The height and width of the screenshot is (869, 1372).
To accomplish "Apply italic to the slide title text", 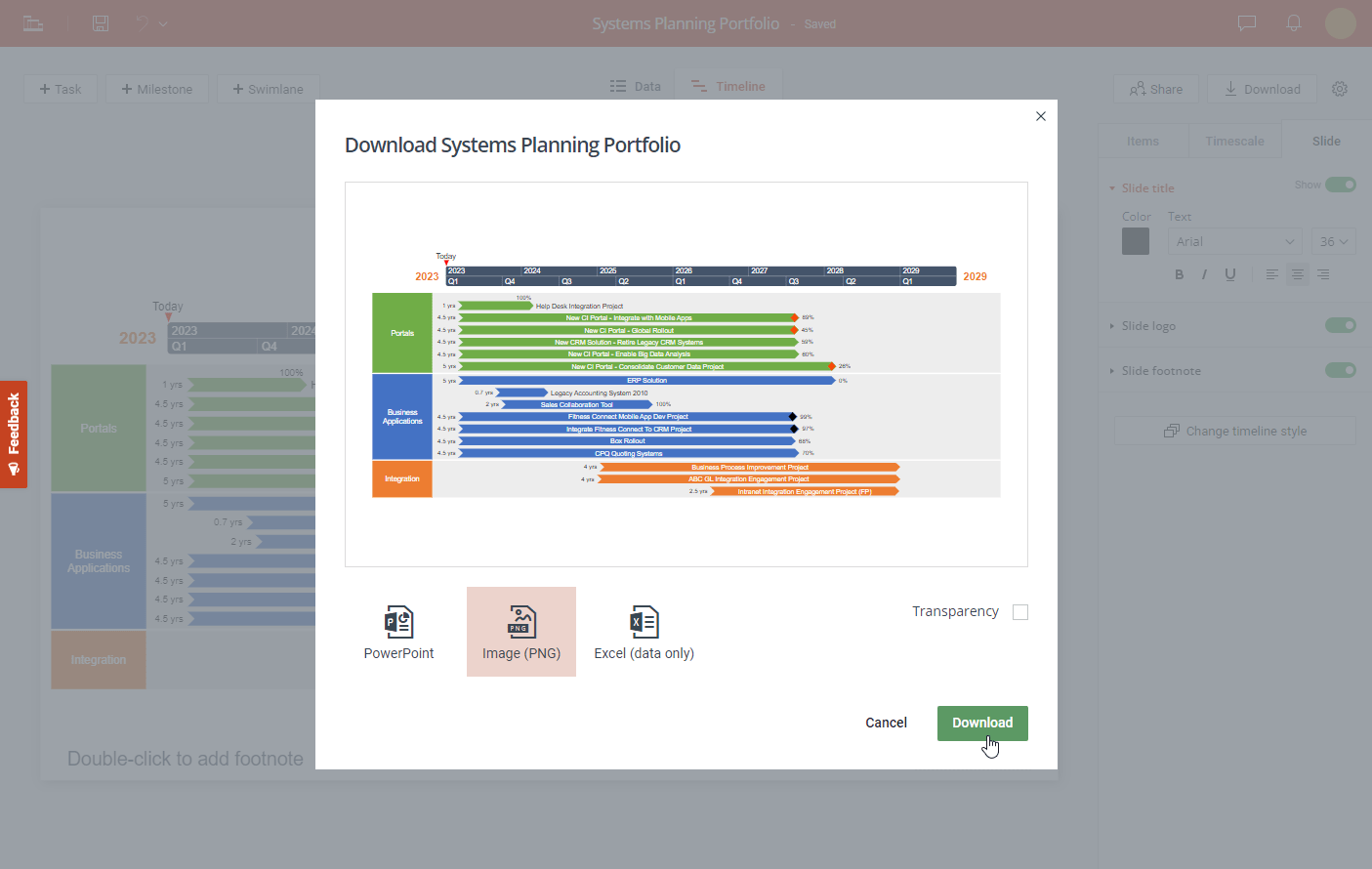I will tap(1205, 274).
